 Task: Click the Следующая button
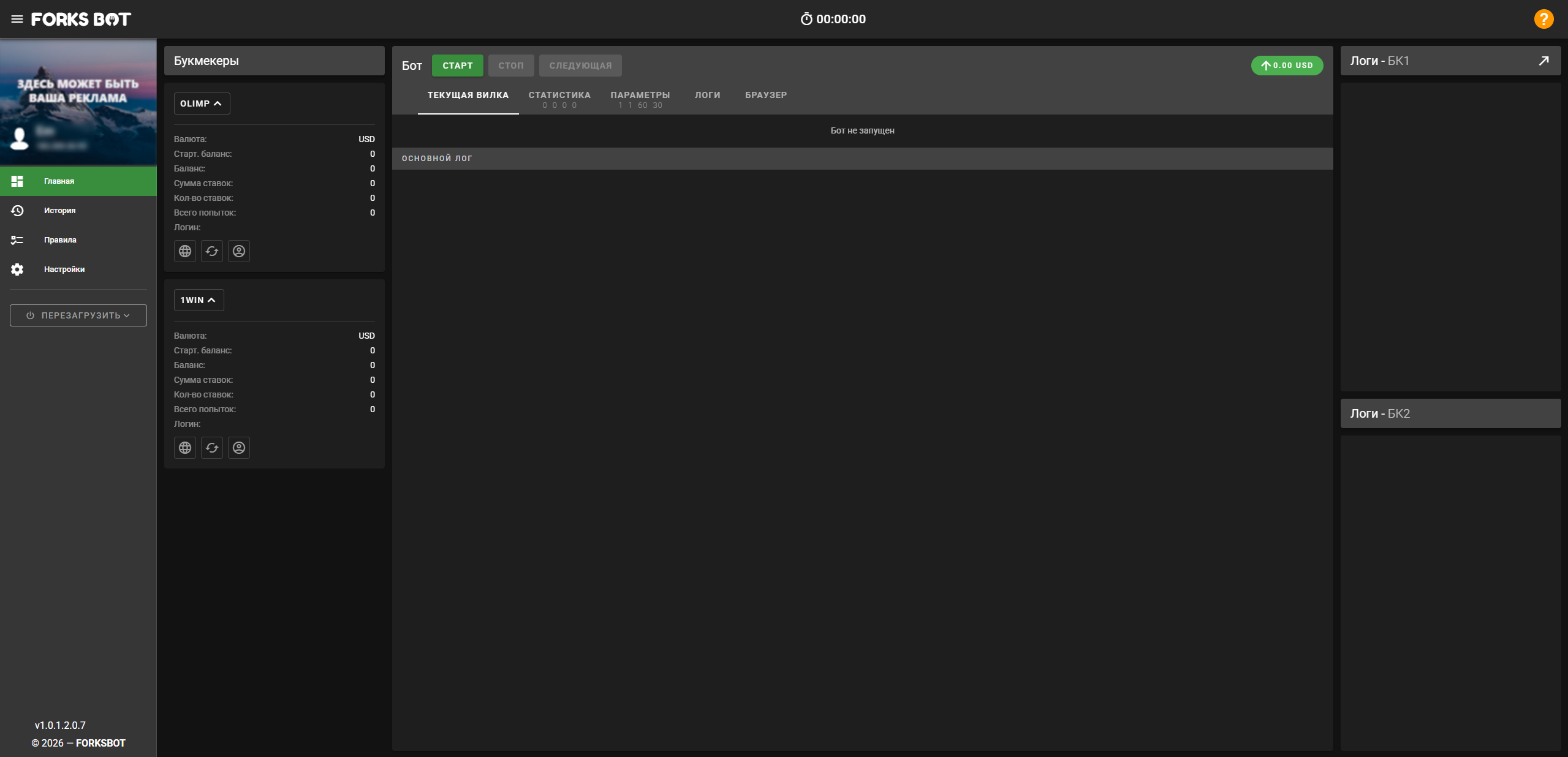pos(580,66)
